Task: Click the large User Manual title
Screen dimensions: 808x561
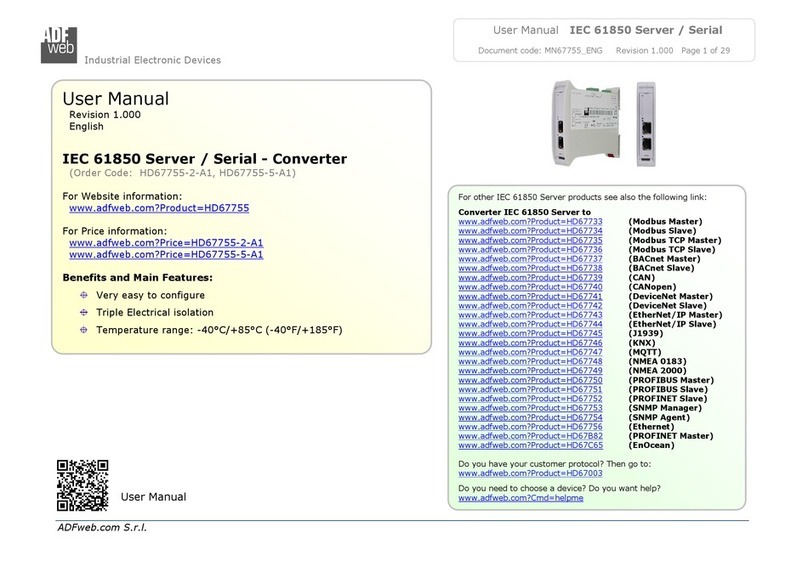Action: (x=115, y=99)
